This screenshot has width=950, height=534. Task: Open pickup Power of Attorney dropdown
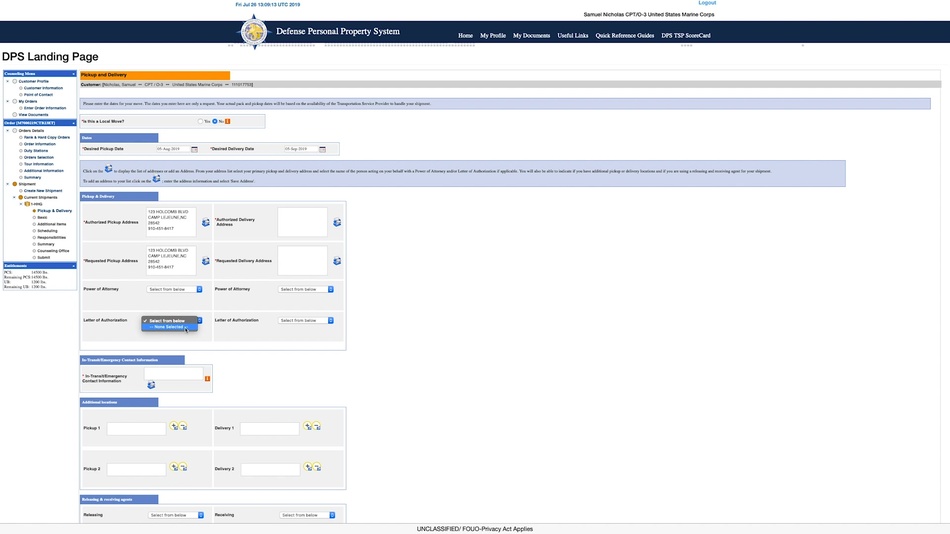pyautogui.click(x=175, y=290)
